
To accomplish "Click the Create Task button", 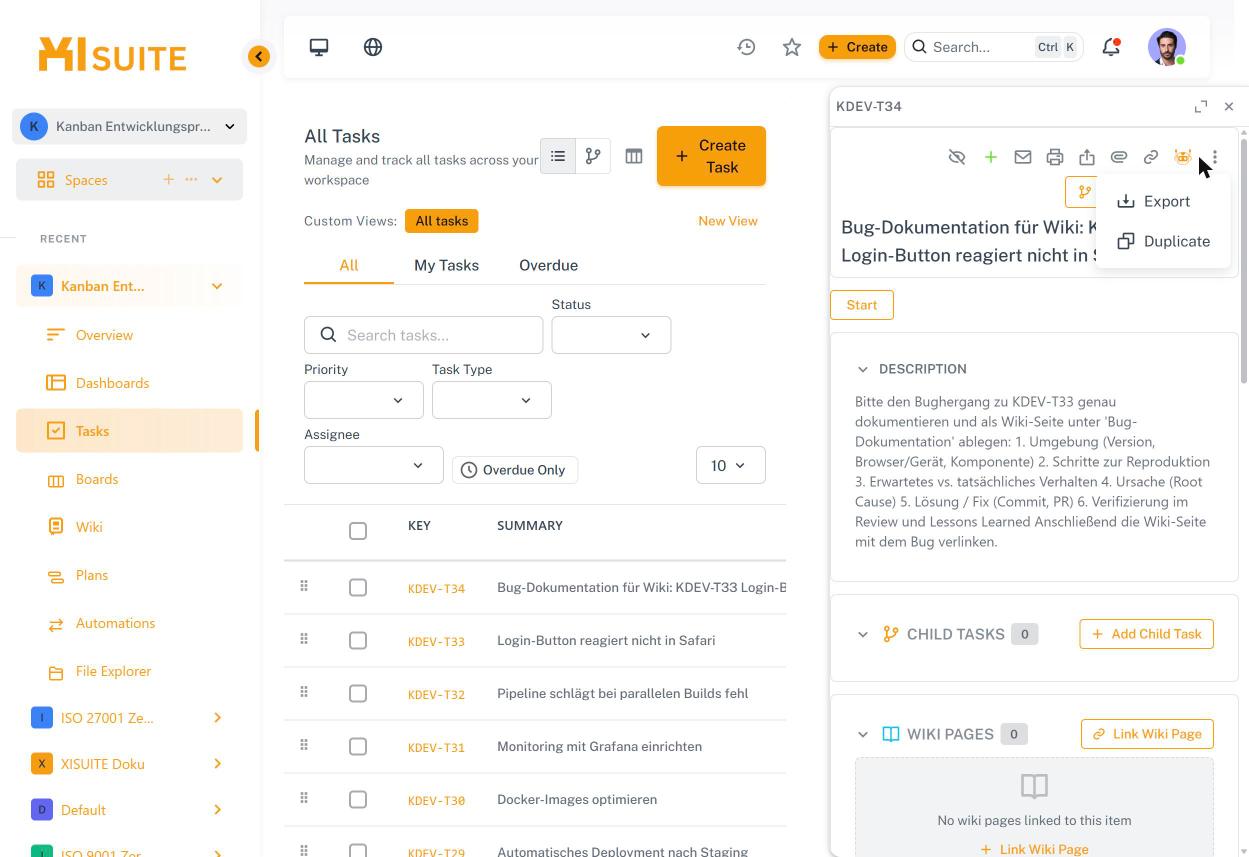I will point(711,156).
